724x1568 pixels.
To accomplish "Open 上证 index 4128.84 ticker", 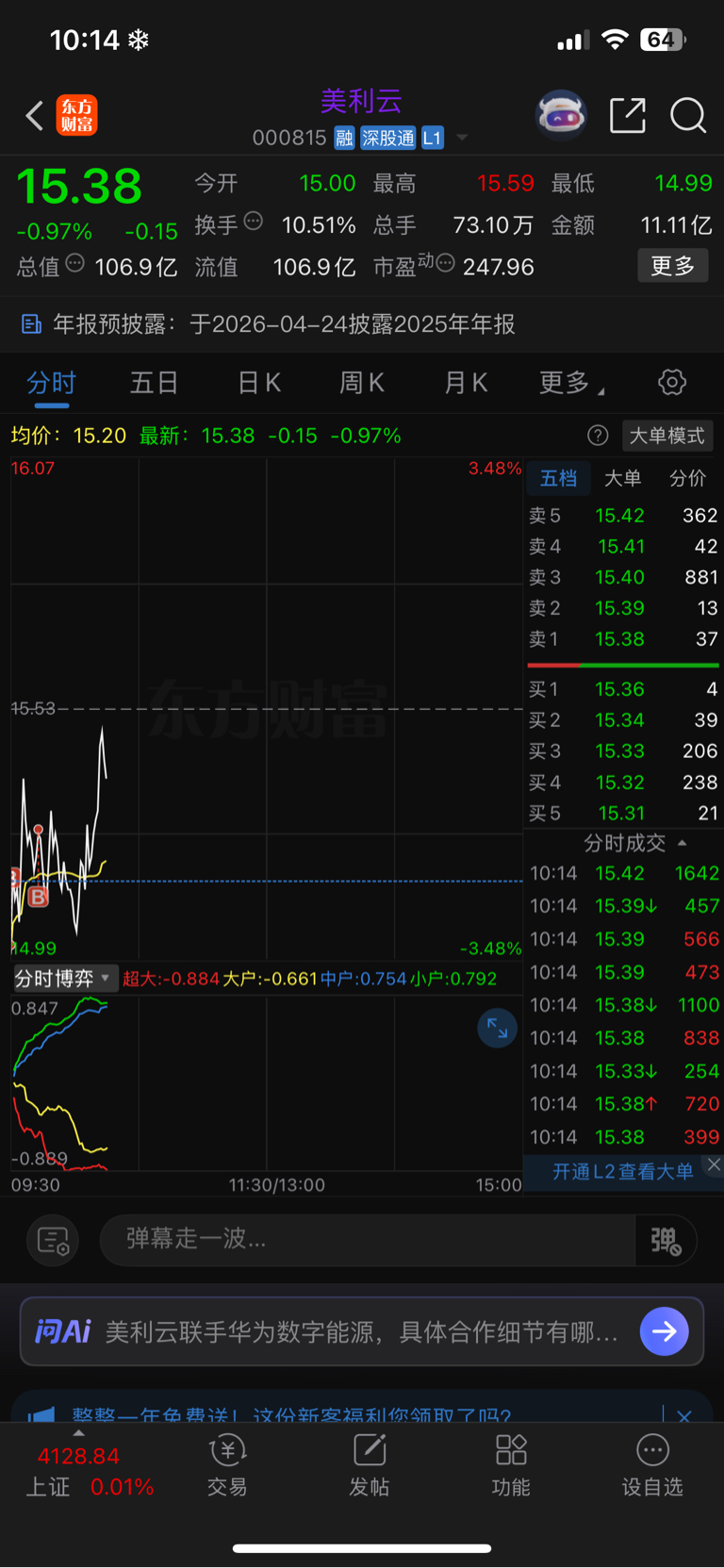I will [x=89, y=1471].
